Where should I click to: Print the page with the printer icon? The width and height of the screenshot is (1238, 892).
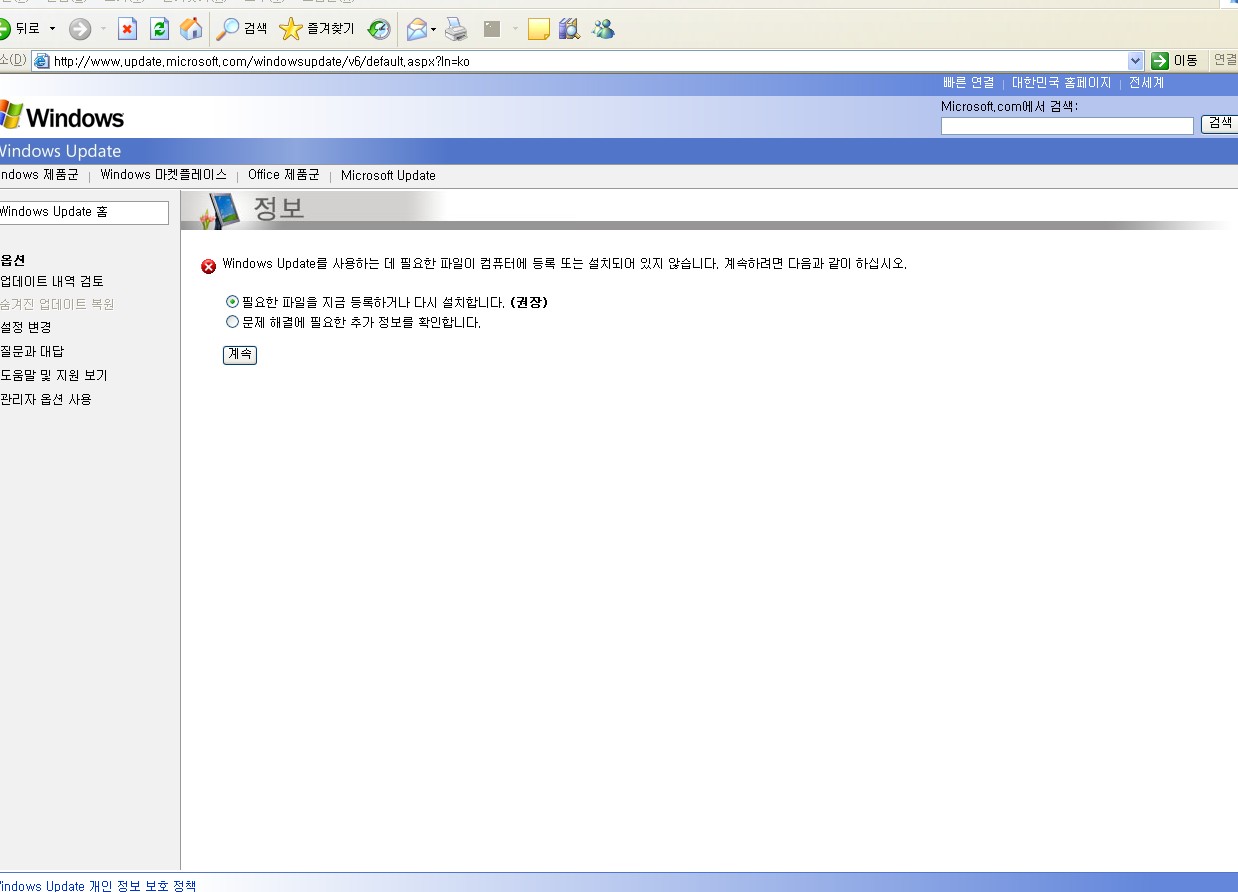click(x=456, y=29)
